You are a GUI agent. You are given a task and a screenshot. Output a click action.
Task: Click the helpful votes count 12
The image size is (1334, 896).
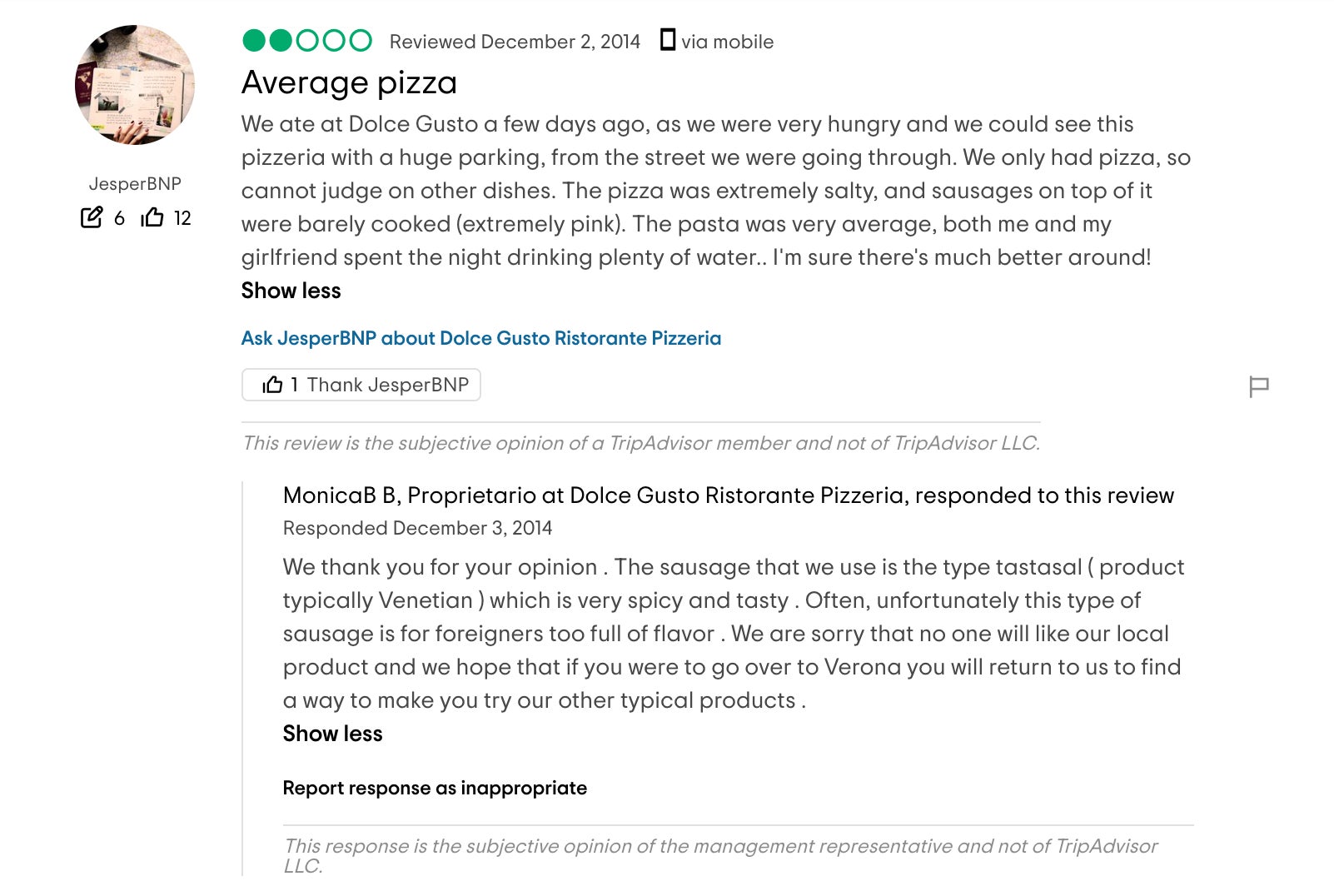[x=182, y=218]
